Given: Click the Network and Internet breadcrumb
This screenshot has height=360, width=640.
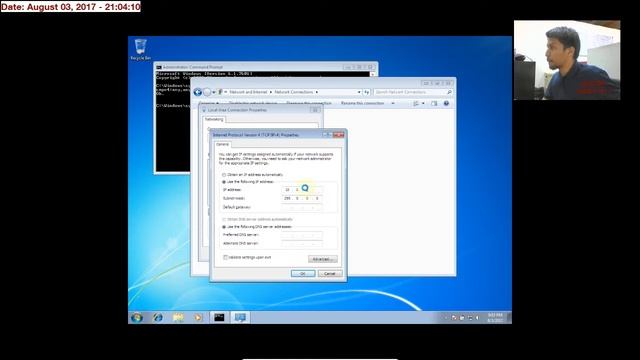Looking at the screenshot, I should pyautogui.click(x=248, y=92).
